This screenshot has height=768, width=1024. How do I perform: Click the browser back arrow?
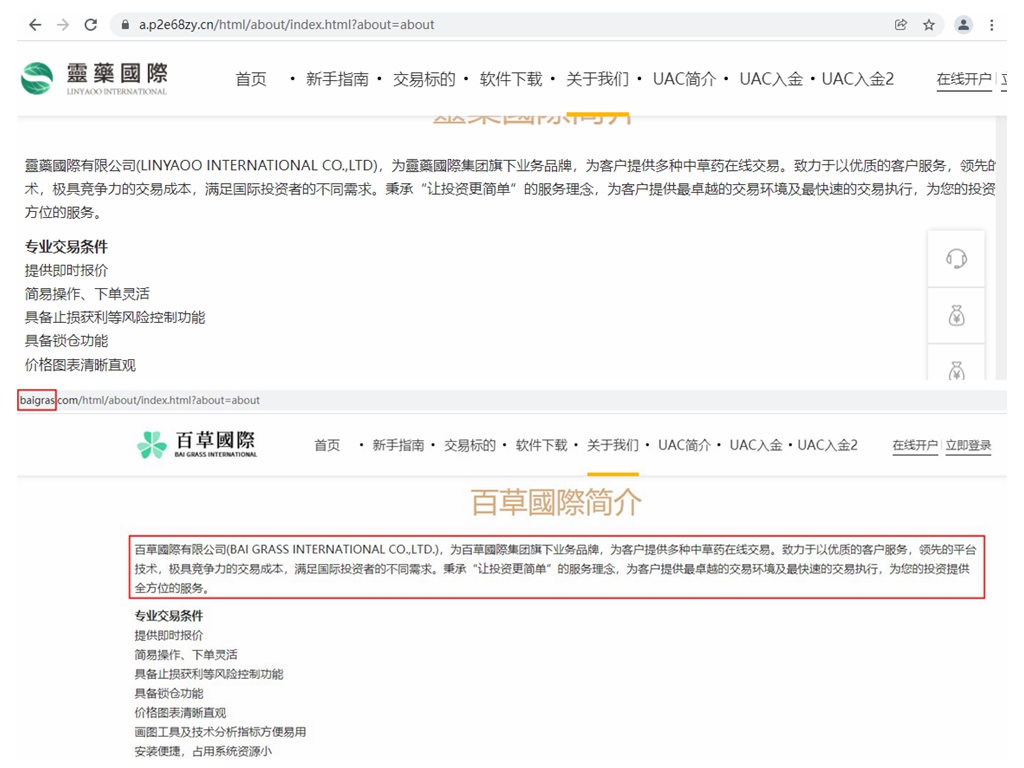pos(35,25)
